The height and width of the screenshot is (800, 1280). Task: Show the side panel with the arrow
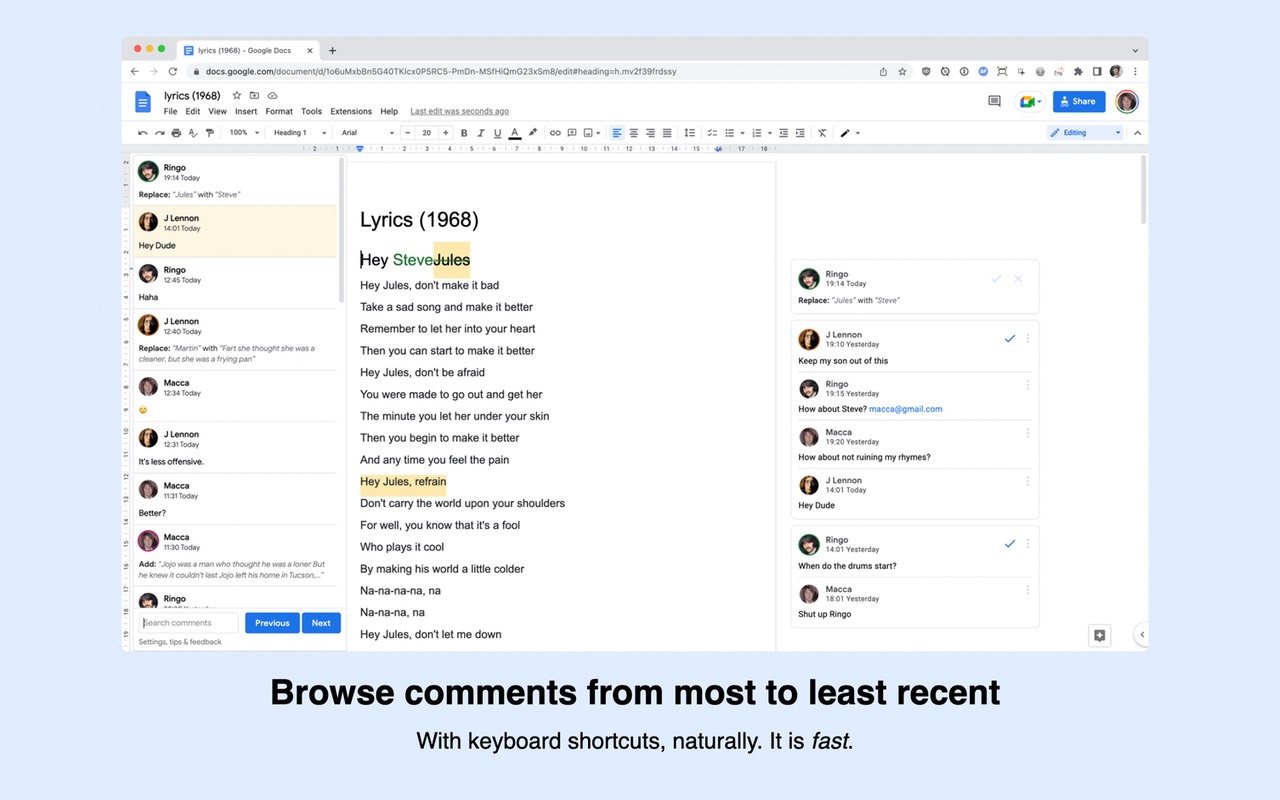[x=1142, y=634]
